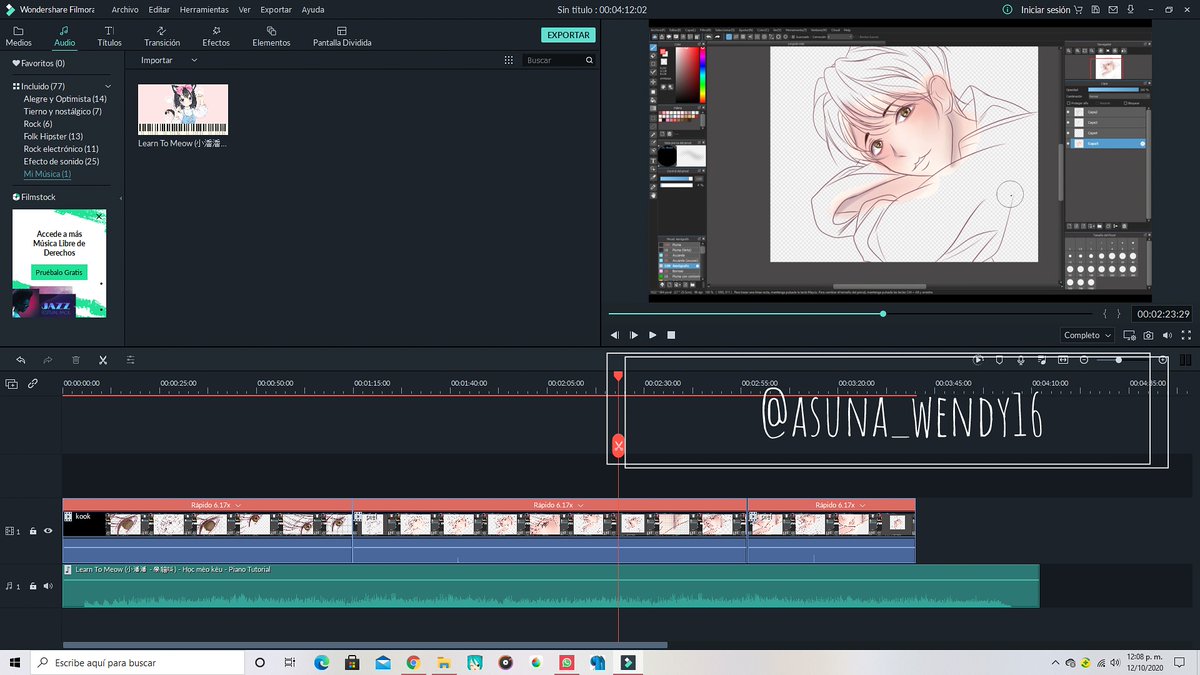Click Iniciar sesión link
The width and height of the screenshot is (1200, 675).
pos(1044,9)
